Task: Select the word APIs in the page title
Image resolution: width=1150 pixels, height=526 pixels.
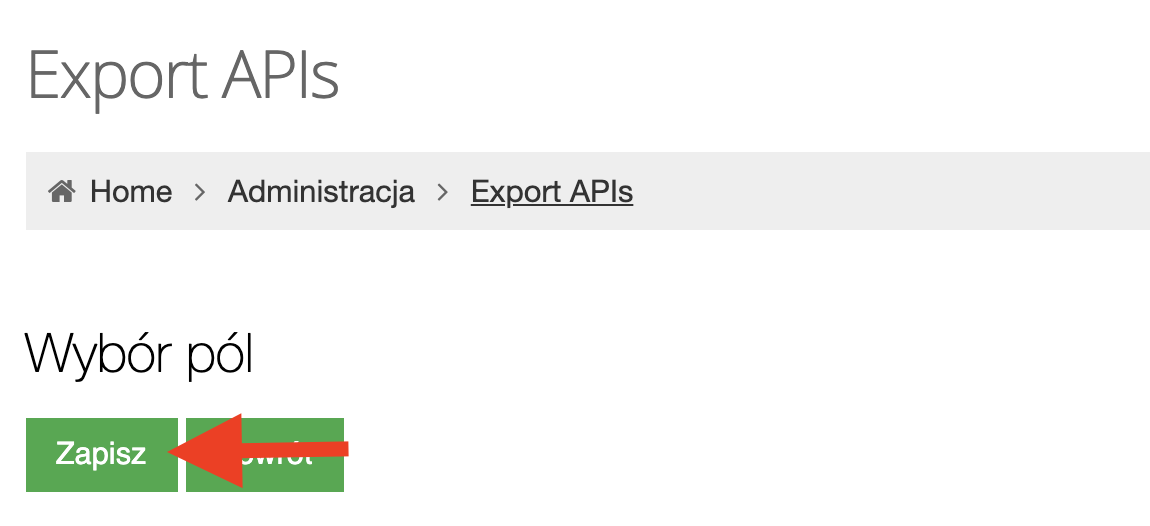Action: pyautogui.click(x=282, y=74)
